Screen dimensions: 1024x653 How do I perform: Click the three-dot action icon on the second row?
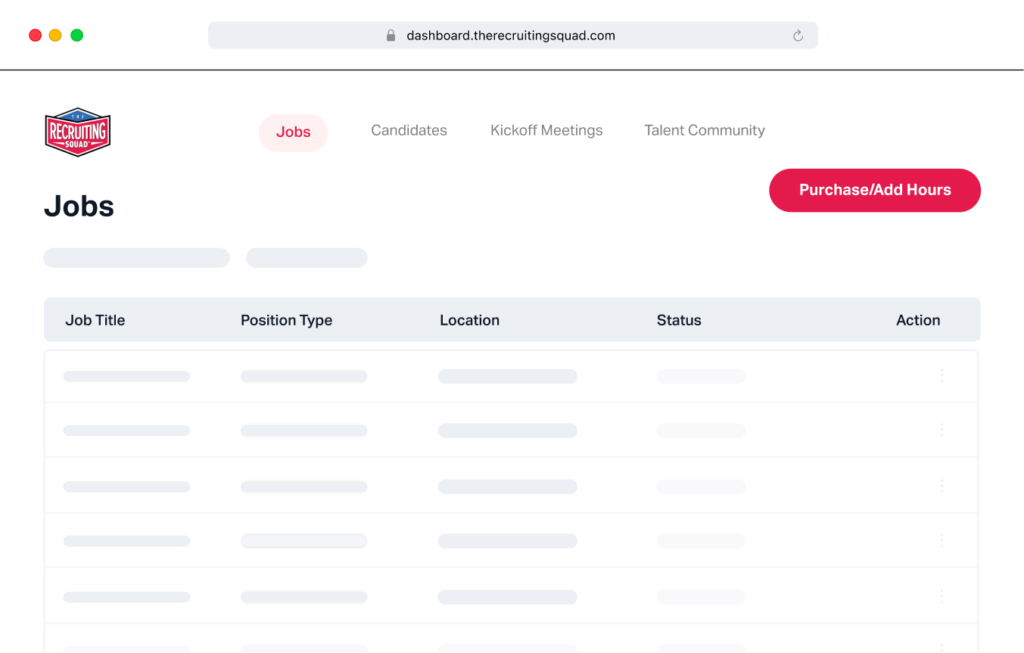(x=941, y=430)
